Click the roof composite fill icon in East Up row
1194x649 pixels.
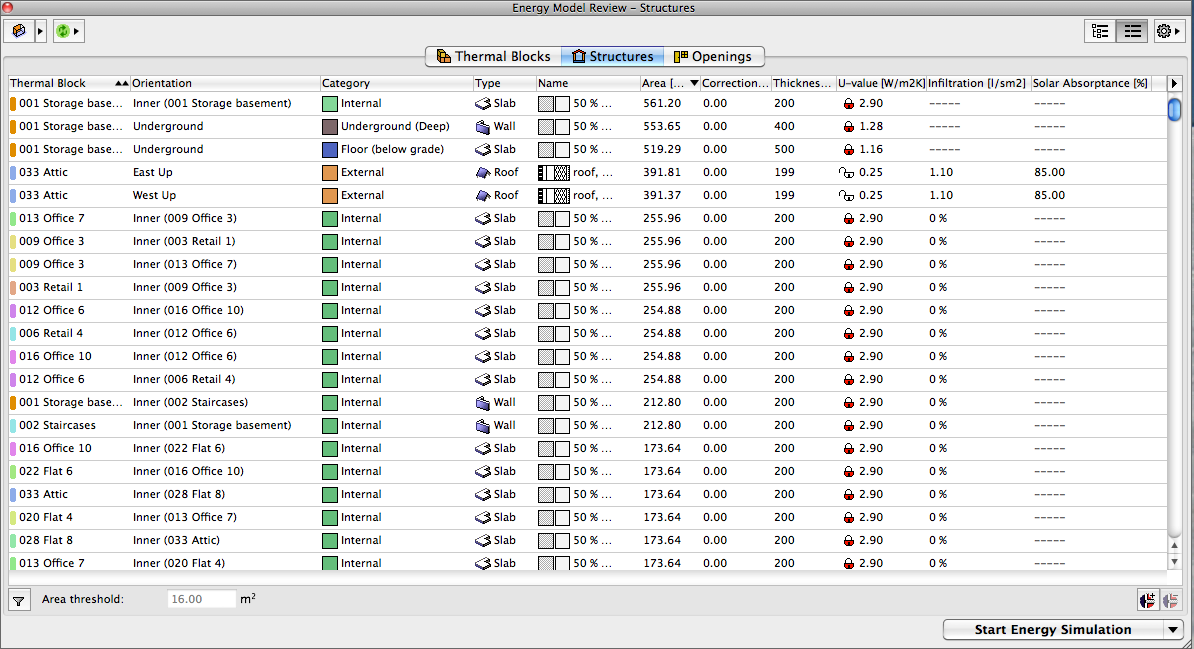[x=554, y=173]
